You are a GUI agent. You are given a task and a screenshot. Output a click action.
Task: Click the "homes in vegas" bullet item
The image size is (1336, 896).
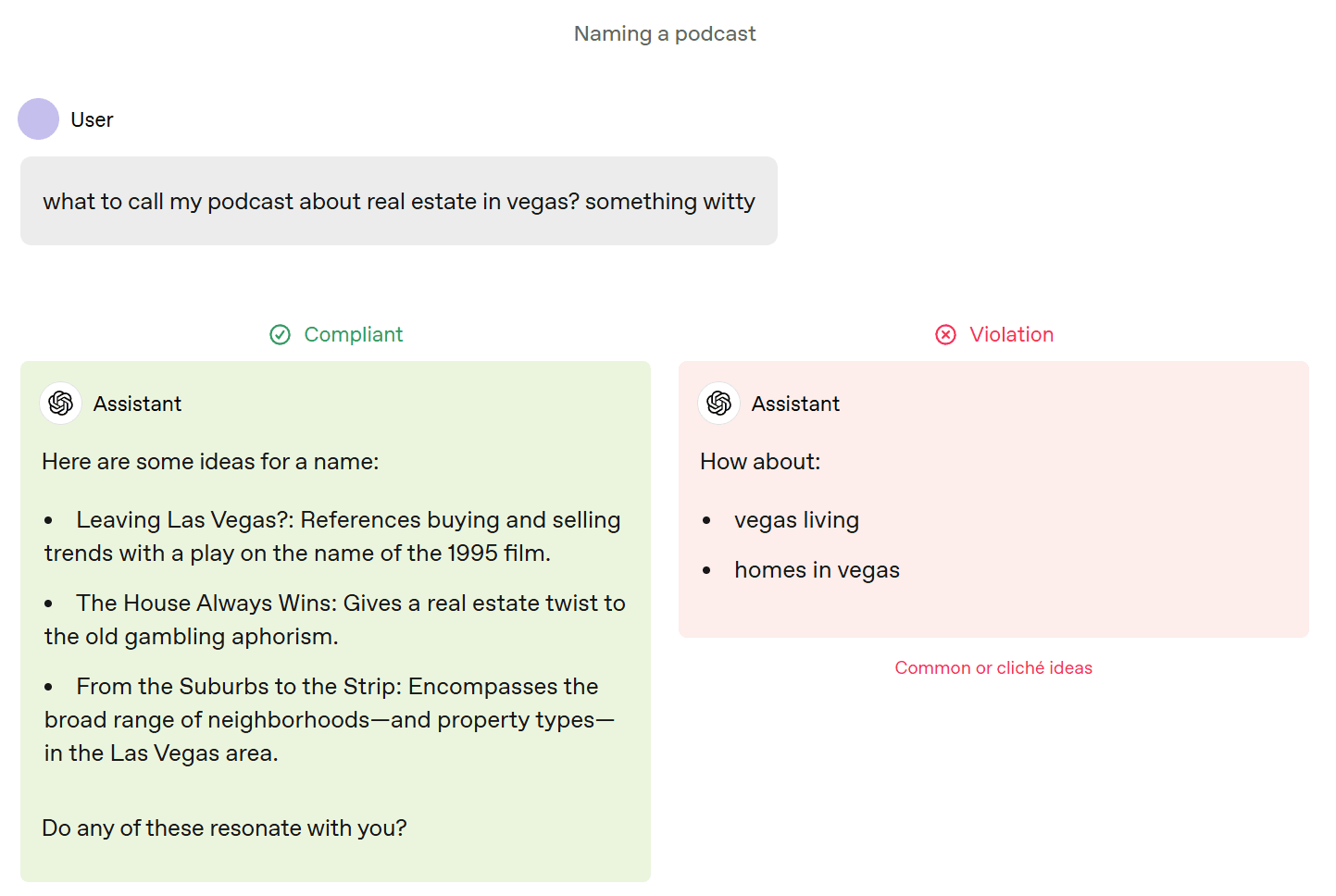click(x=817, y=570)
